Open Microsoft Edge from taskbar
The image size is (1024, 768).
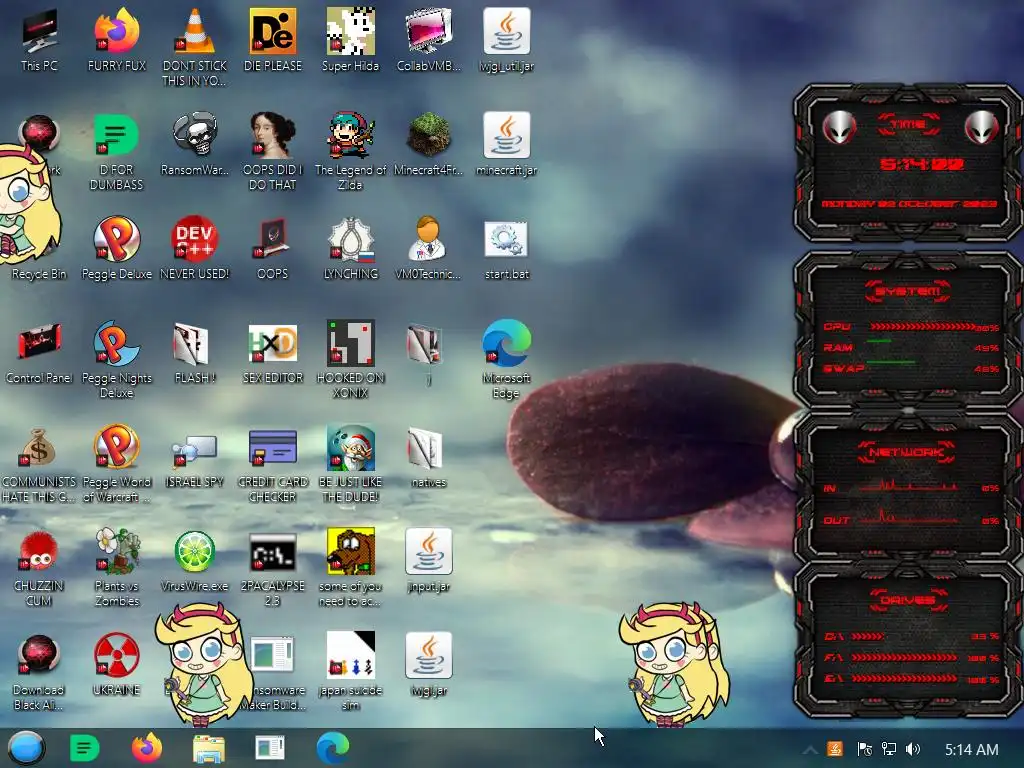333,748
